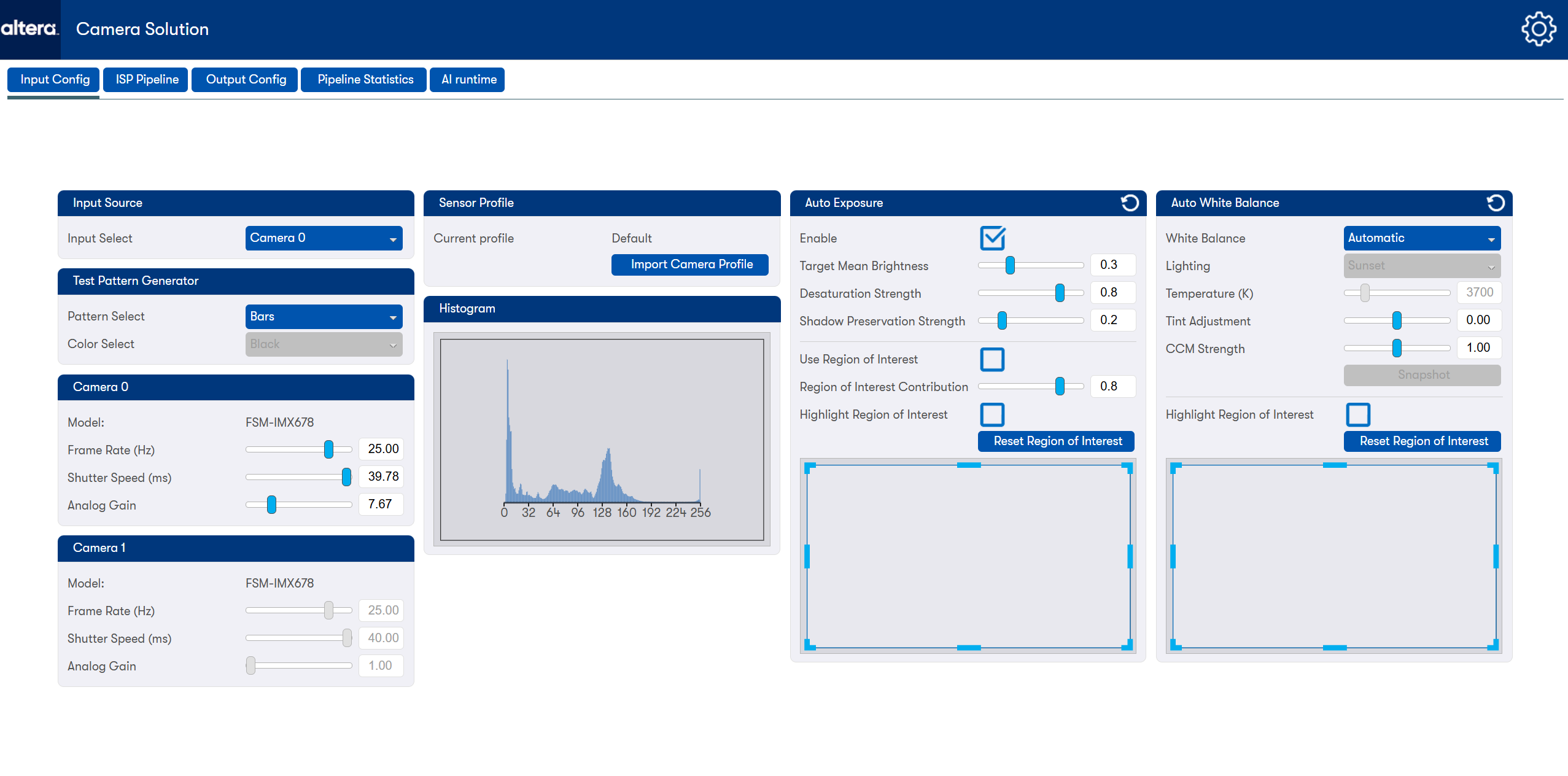Open the White Balance Automatic dropdown
The height and width of the screenshot is (776, 1568).
coord(1422,238)
